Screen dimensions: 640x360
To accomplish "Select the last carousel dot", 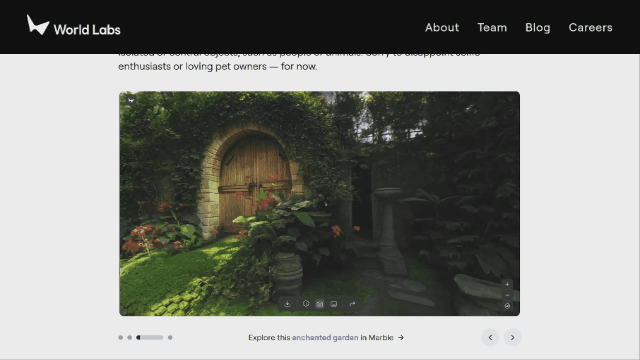I will [170, 338].
